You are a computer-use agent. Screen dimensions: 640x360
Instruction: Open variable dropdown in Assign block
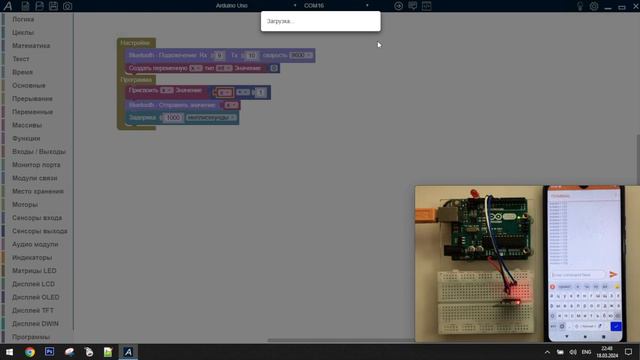(x=167, y=90)
